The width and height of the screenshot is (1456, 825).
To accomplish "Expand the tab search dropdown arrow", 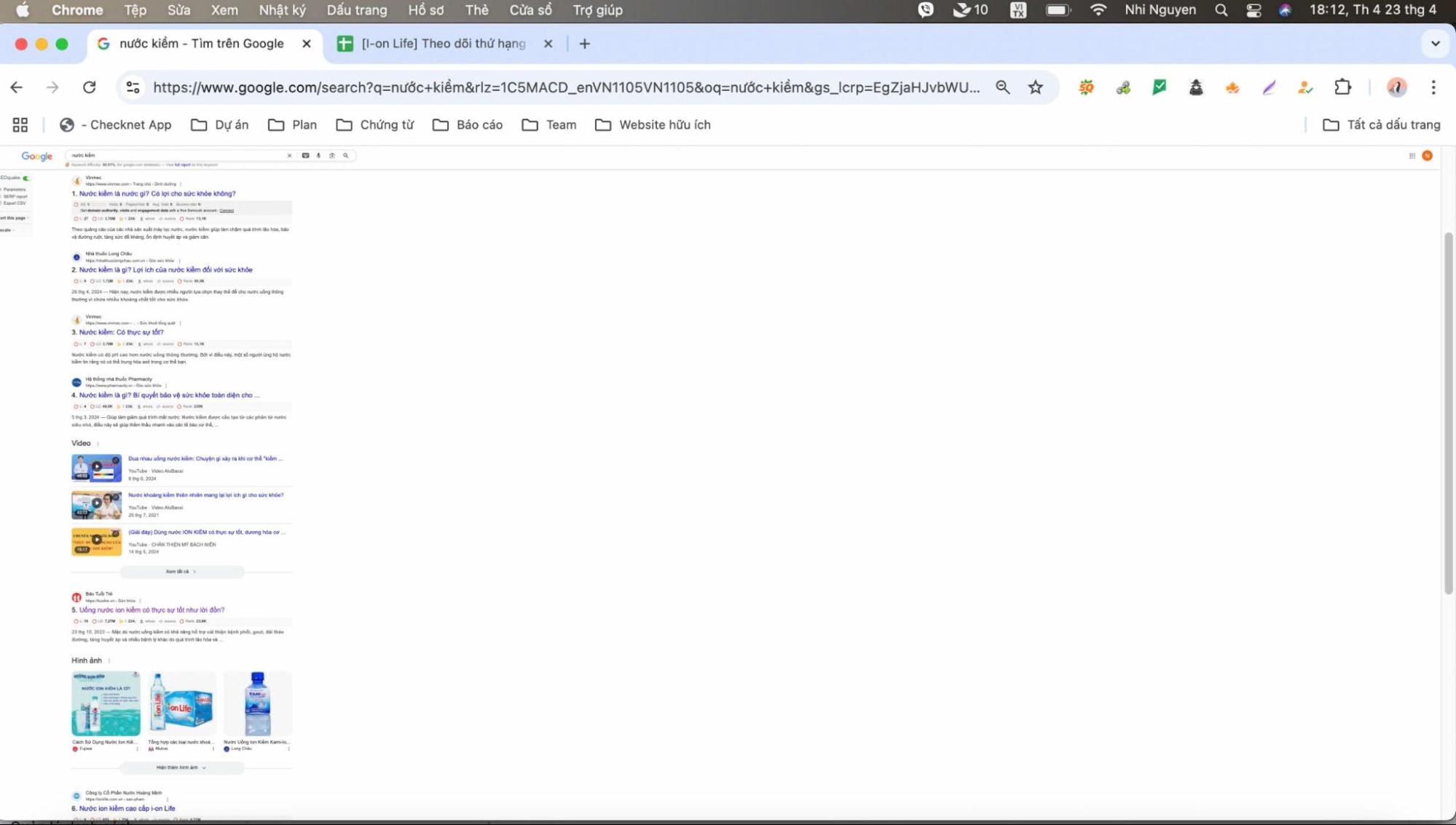I will (x=1435, y=44).
